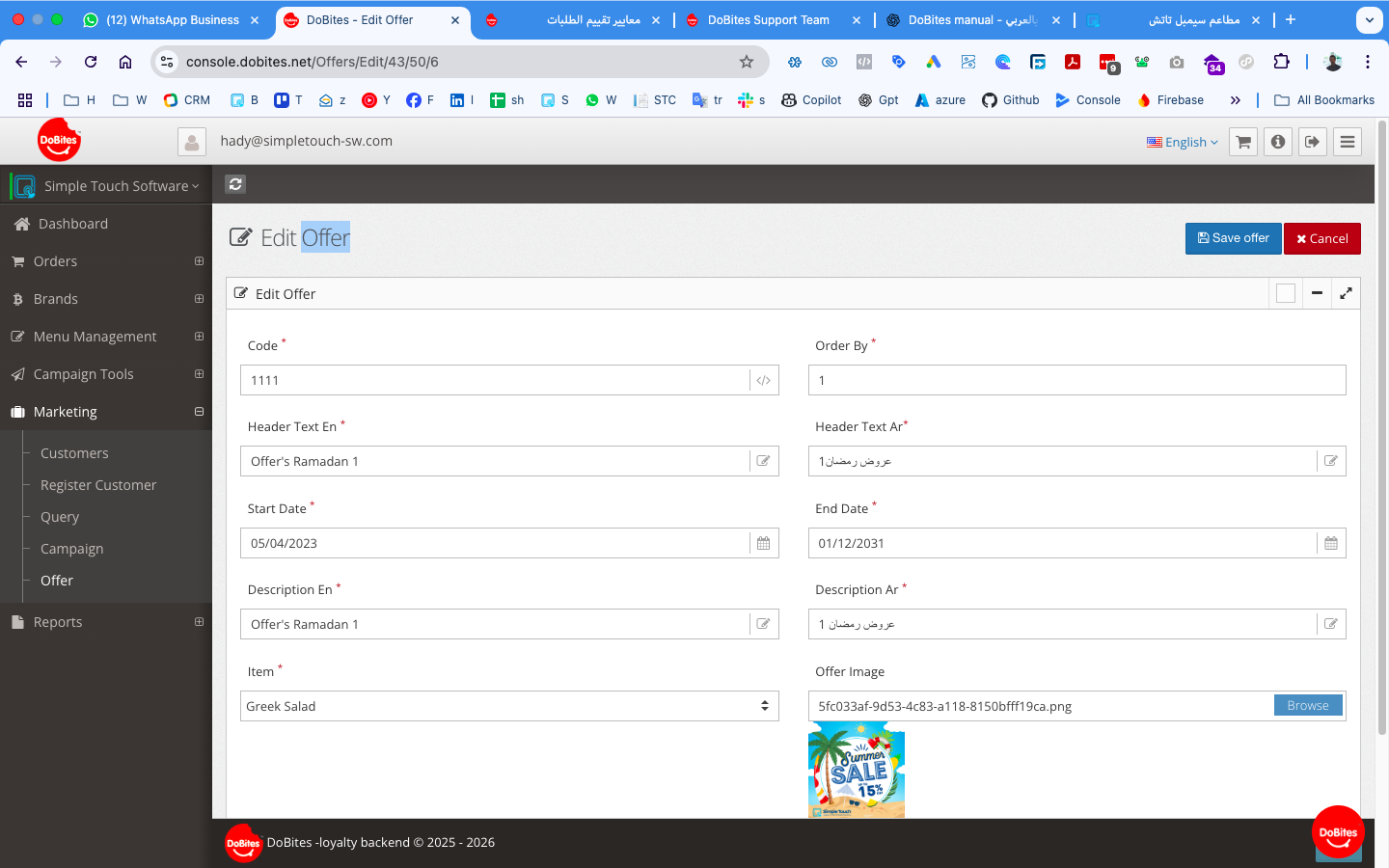Viewport: 1389px width, 868px height.
Task: Open Start Date calendar picker icon
Action: coord(763,543)
